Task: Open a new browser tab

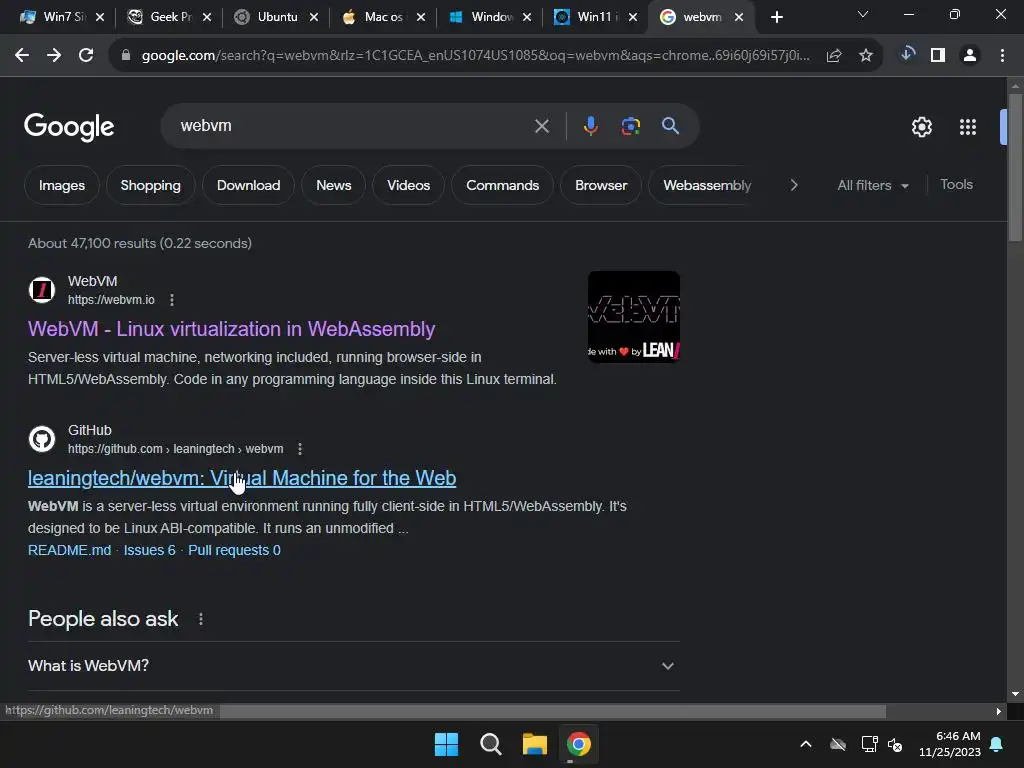Action: 776,18
